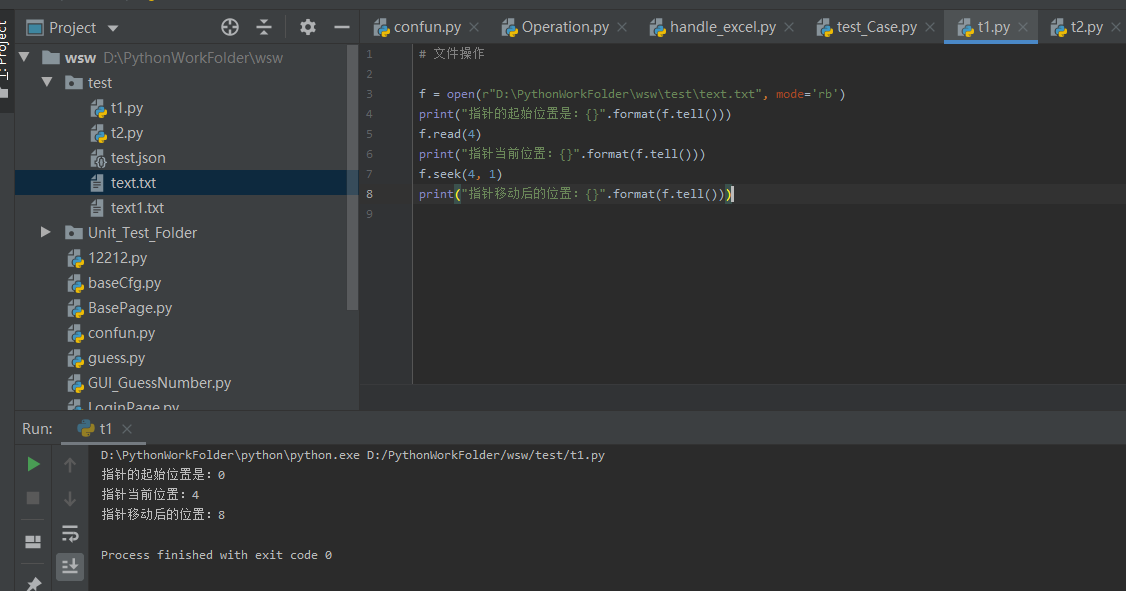Click the restore layout icon in Run panel

coord(33,541)
